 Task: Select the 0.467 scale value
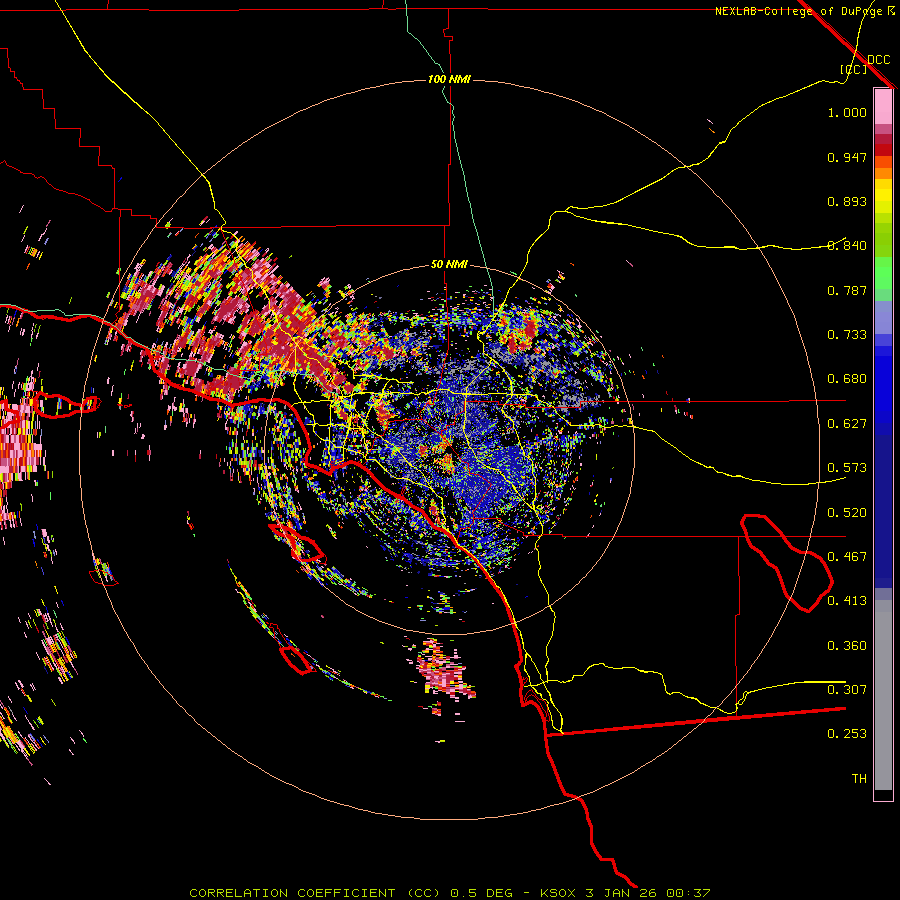[x=847, y=557]
